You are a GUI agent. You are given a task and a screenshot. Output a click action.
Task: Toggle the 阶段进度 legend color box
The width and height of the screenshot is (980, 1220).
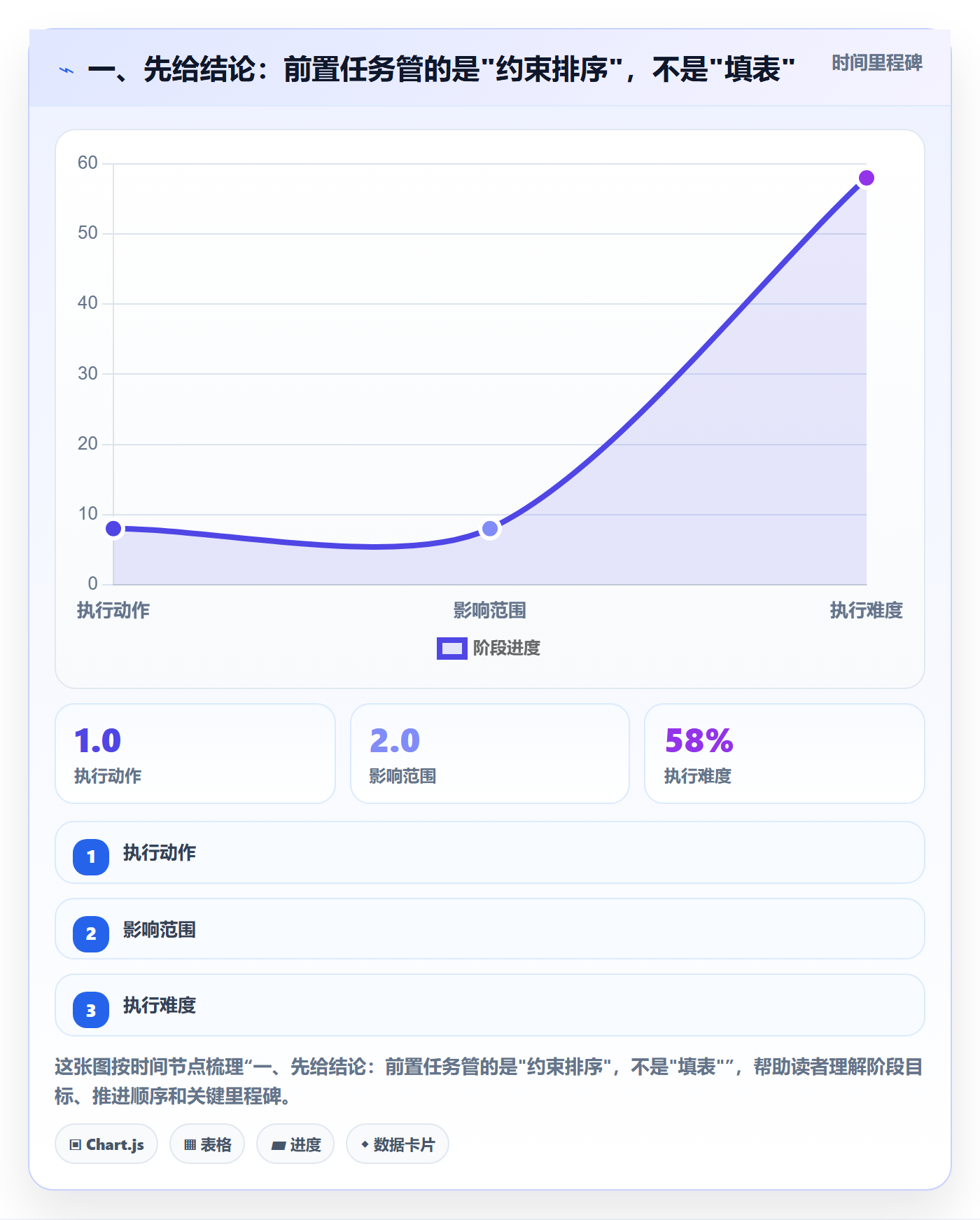click(451, 649)
